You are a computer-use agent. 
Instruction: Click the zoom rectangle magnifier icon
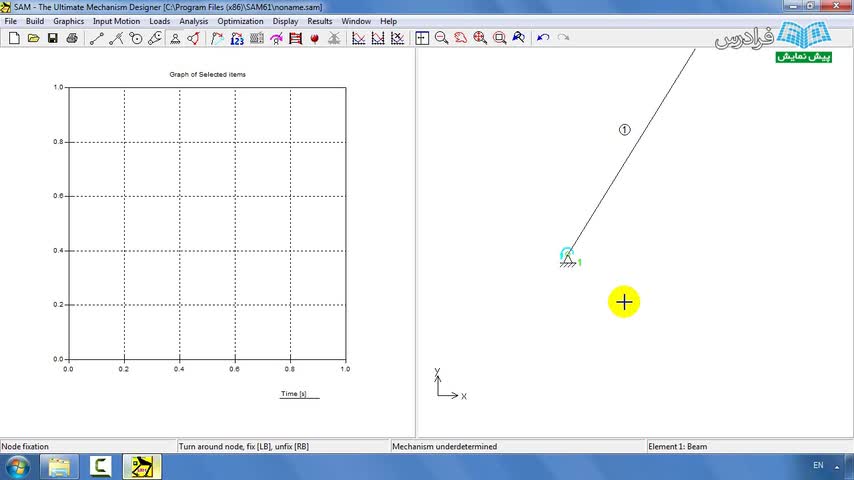pyautogui.click(x=499, y=38)
